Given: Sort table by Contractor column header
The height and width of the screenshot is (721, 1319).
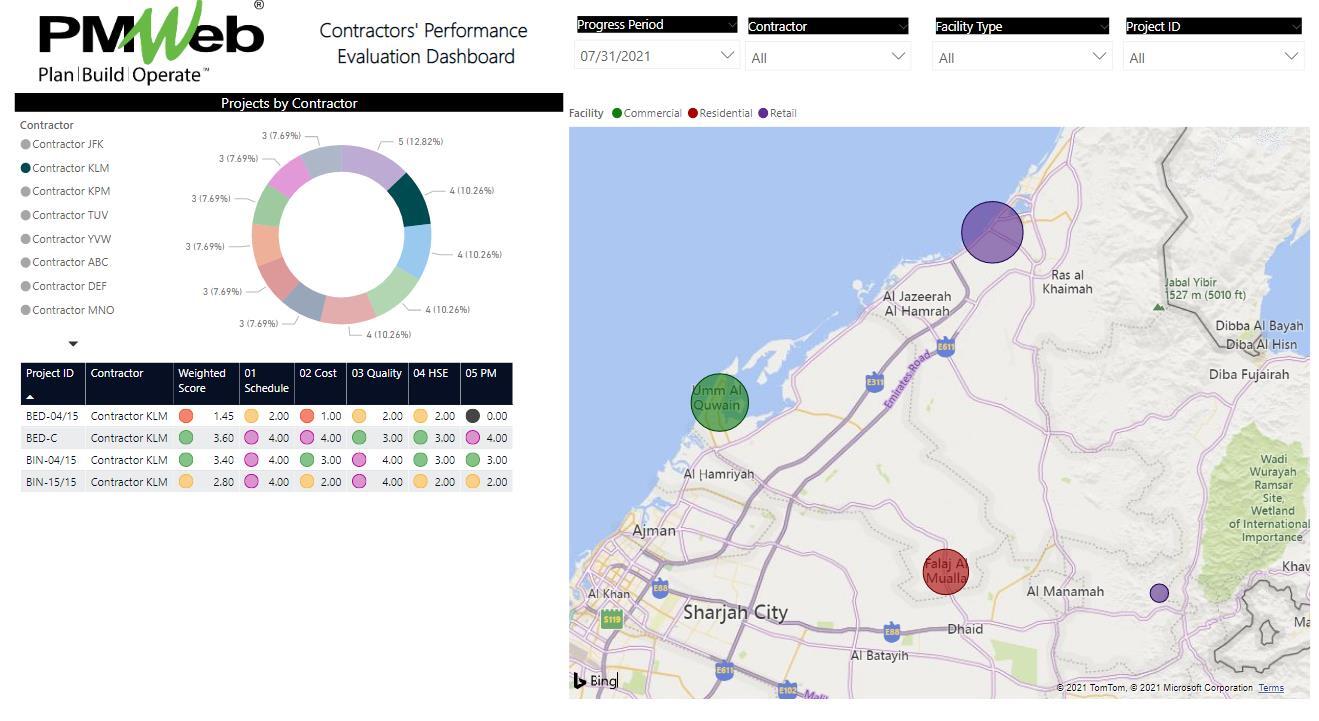Looking at the screenshot, I should (x=130, y=384).
